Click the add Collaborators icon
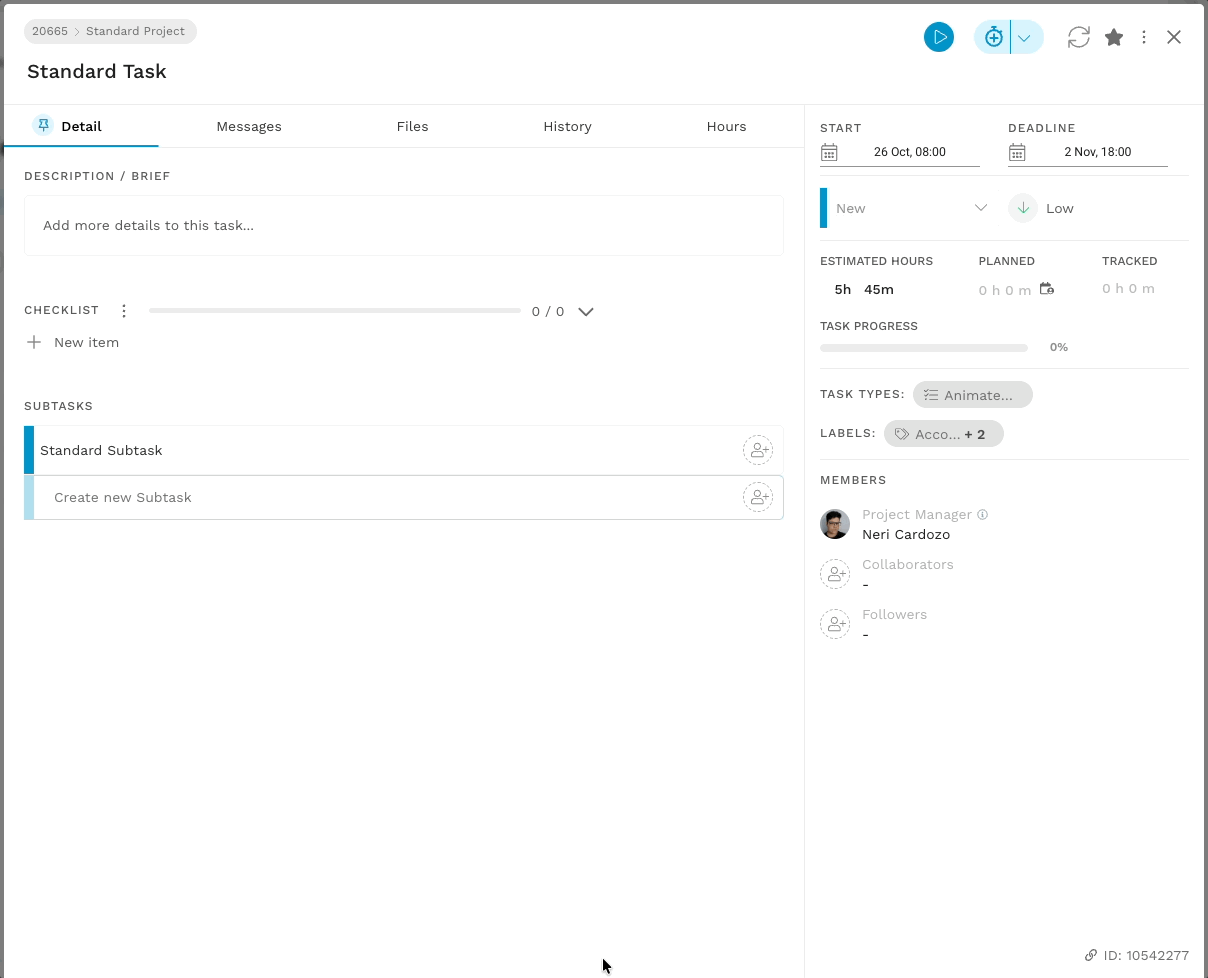 835,574
